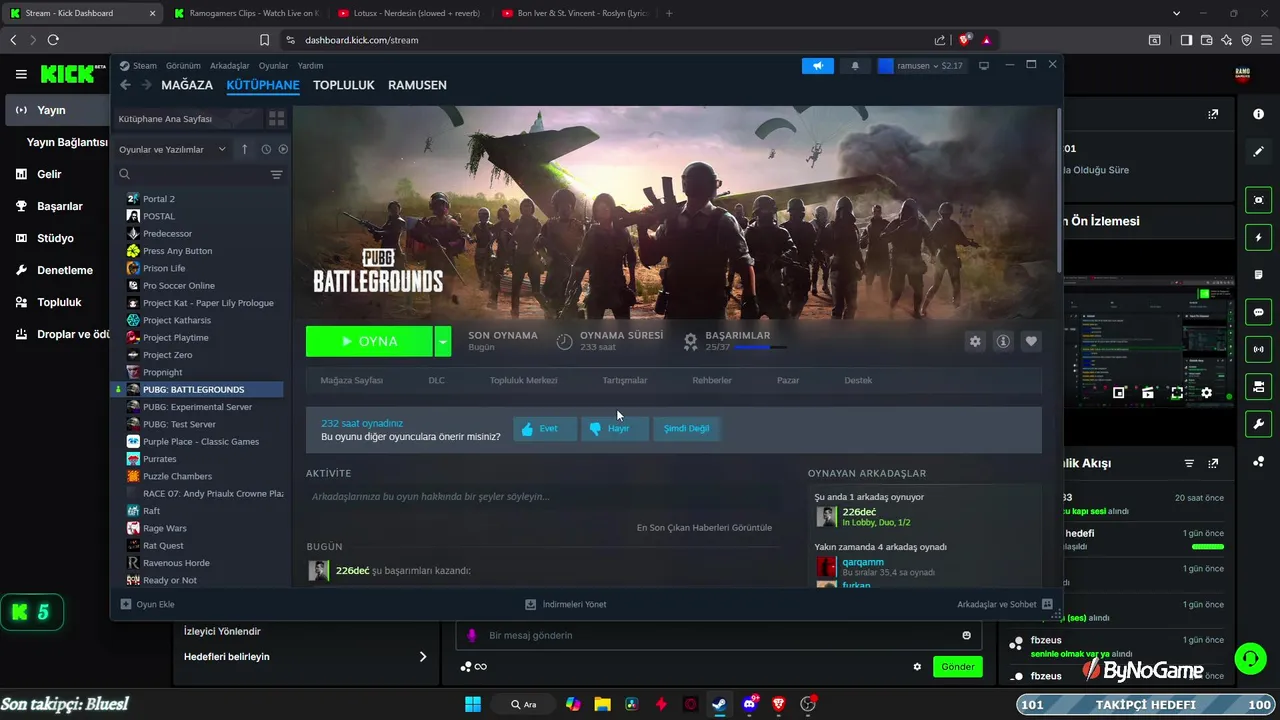This screenshot has width=1280, height=720.
Task: Click Kick lightning bolt icon in sidebar
Action: click(1258, 238)
